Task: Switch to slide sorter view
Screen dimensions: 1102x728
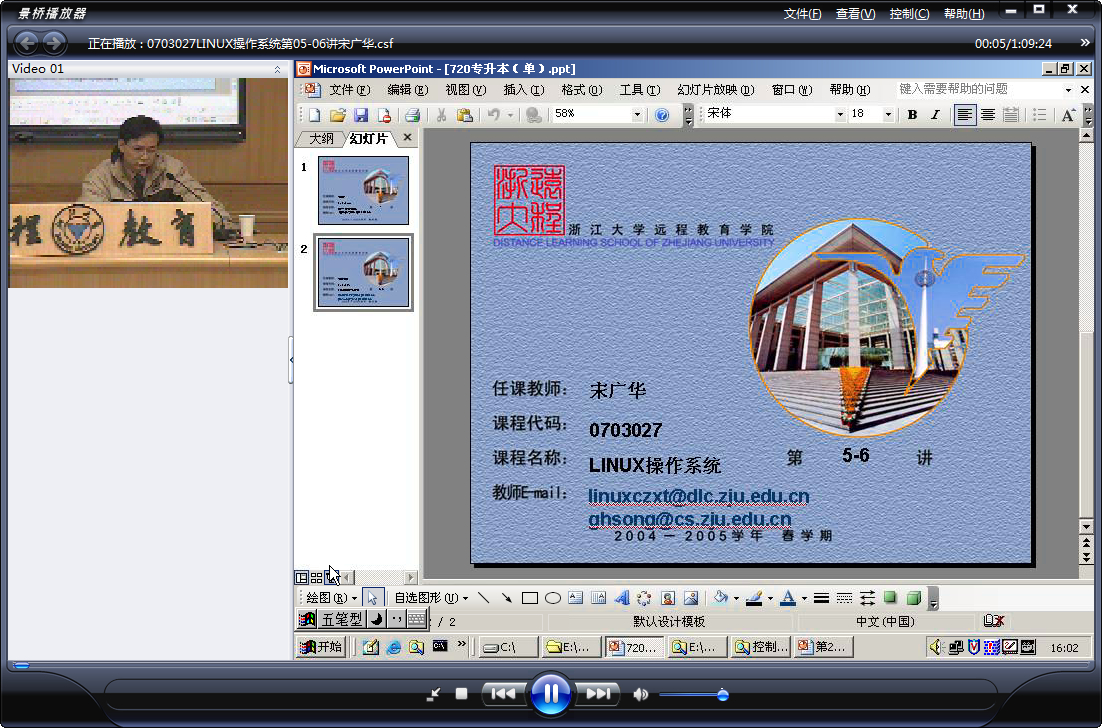Action: (x=316, y=578)
